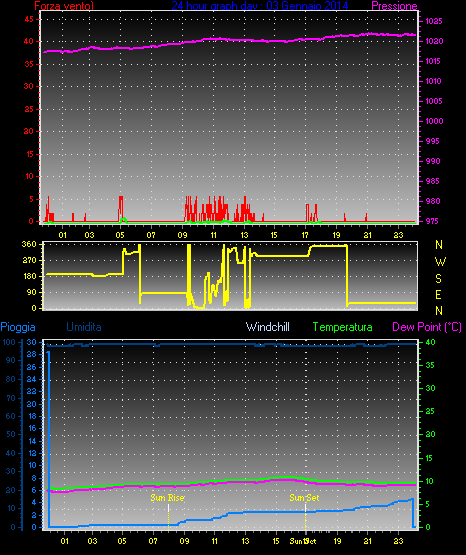Click the Temperatura legend label
This screenshot has width=466, height=555.
tap(343, 327)
